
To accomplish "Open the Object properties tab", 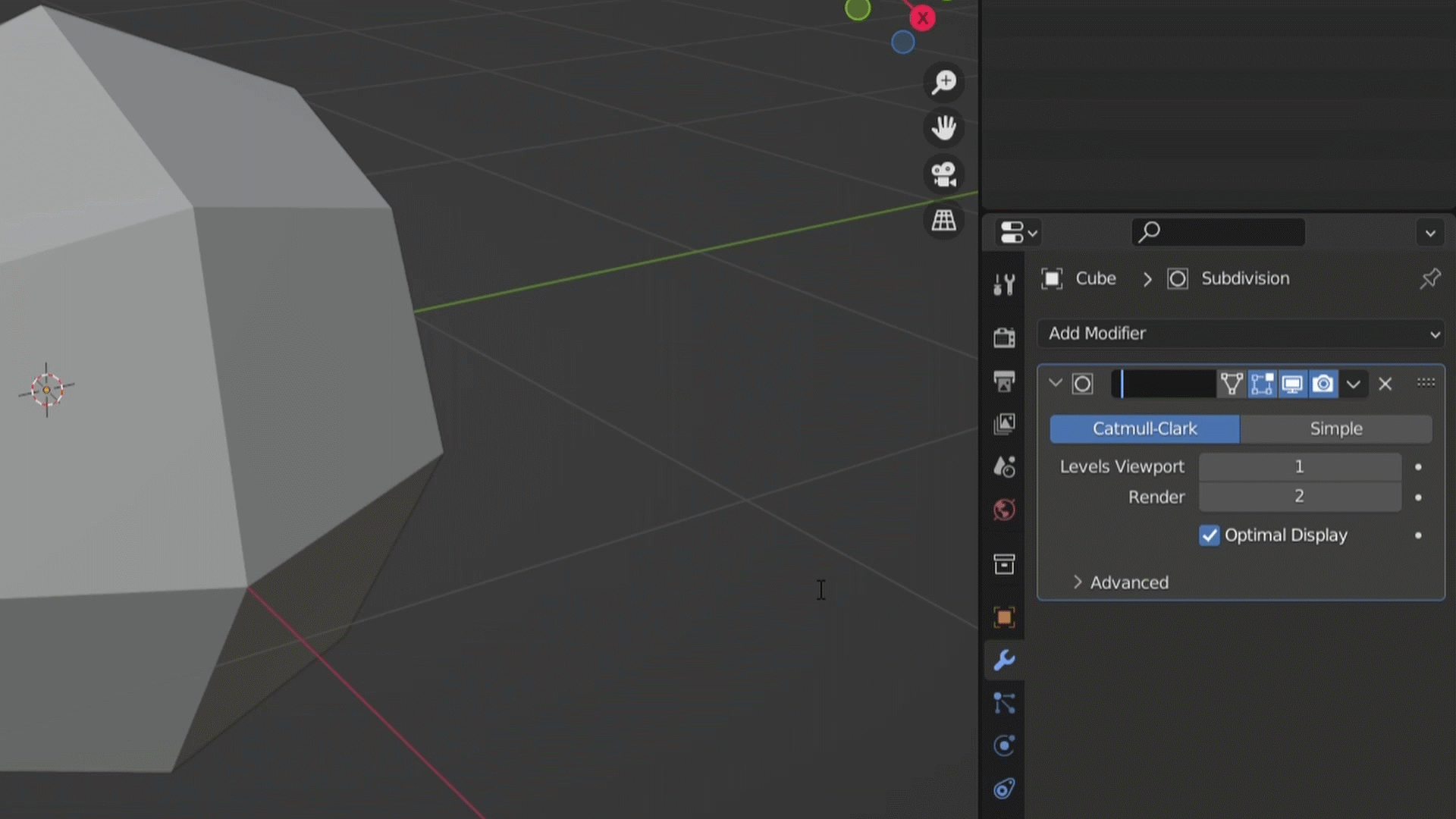I will pyautogui.click(x=1004, y=617).
